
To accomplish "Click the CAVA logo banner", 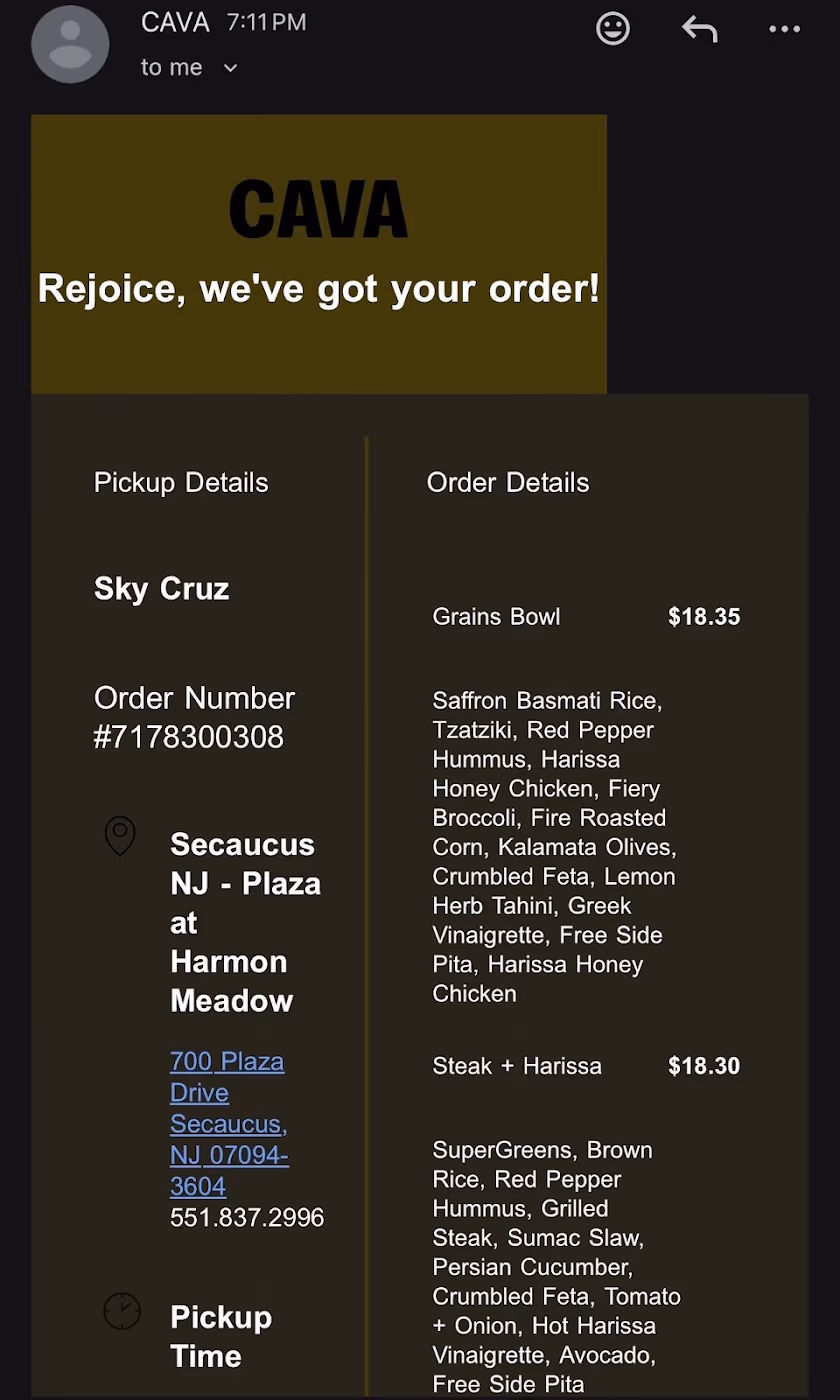I will (x=319, y=254).
